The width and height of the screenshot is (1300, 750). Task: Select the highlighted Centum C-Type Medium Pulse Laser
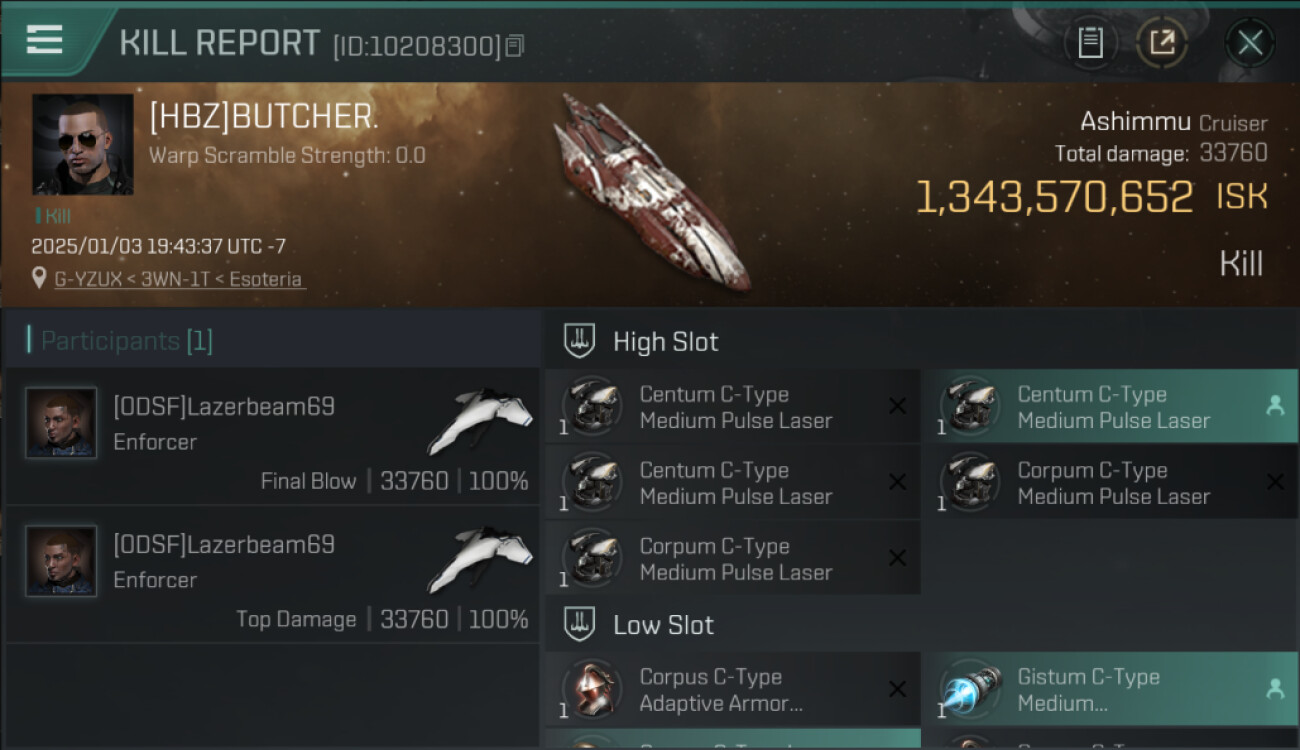coord(1110,406)
